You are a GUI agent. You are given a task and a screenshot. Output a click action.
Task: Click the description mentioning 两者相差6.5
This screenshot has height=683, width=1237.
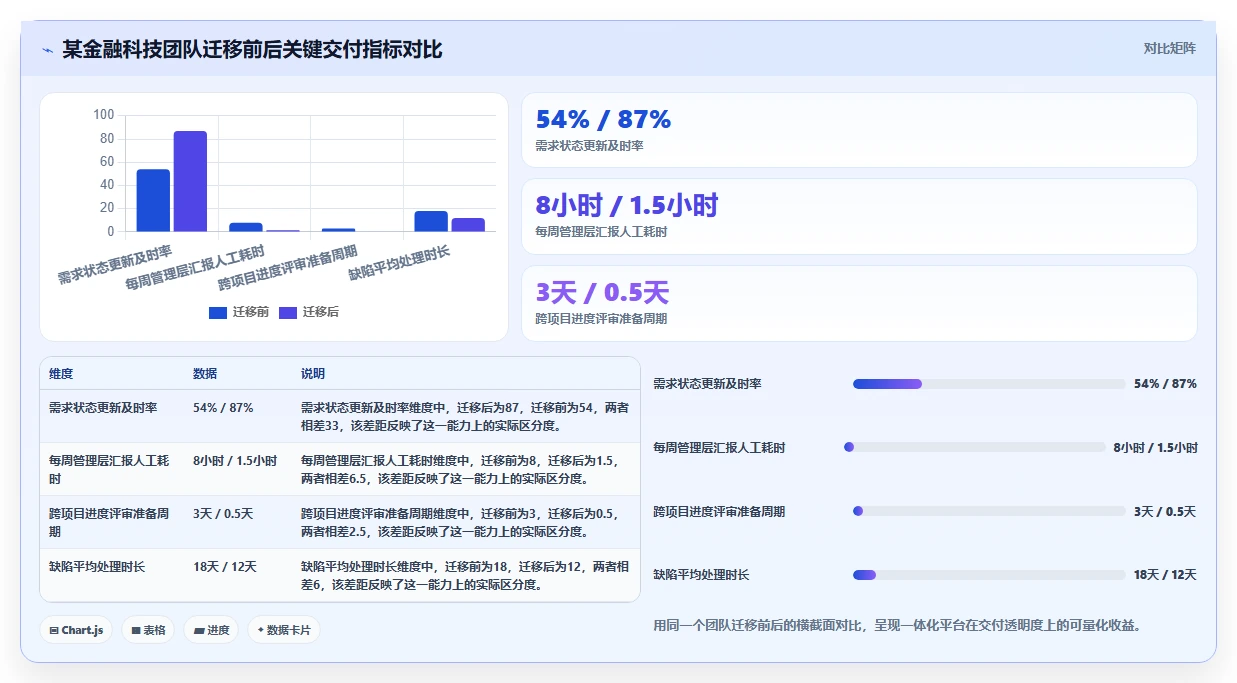tap(465, 470)
